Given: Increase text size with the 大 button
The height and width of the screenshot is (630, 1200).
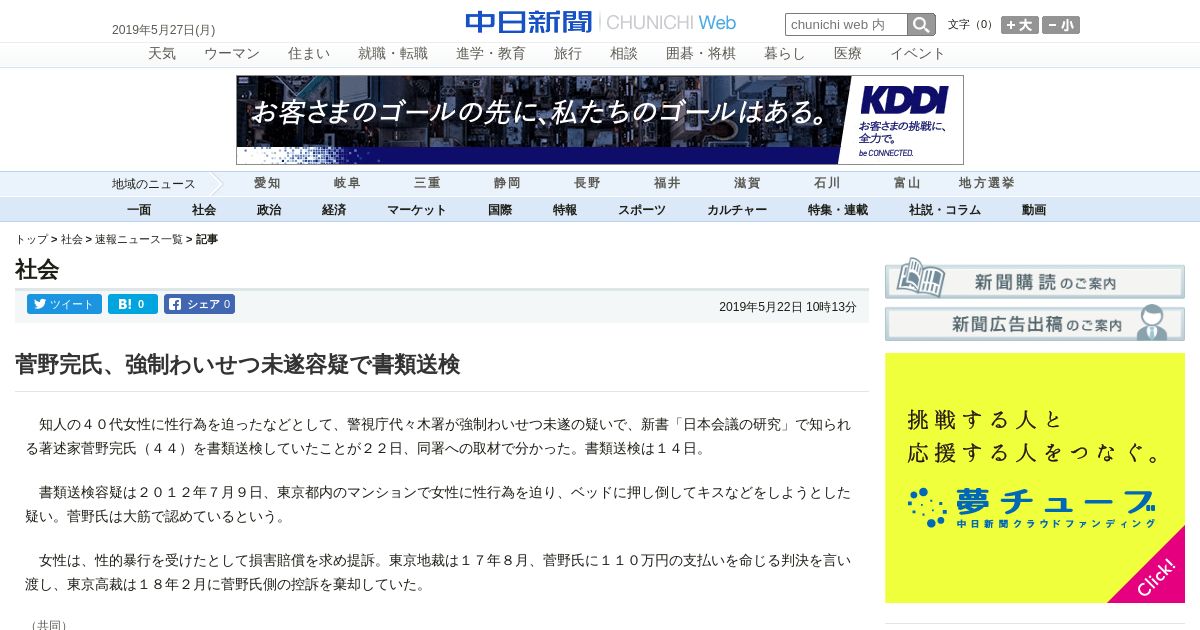Looking at the screenshot, I should point(1020,25).
